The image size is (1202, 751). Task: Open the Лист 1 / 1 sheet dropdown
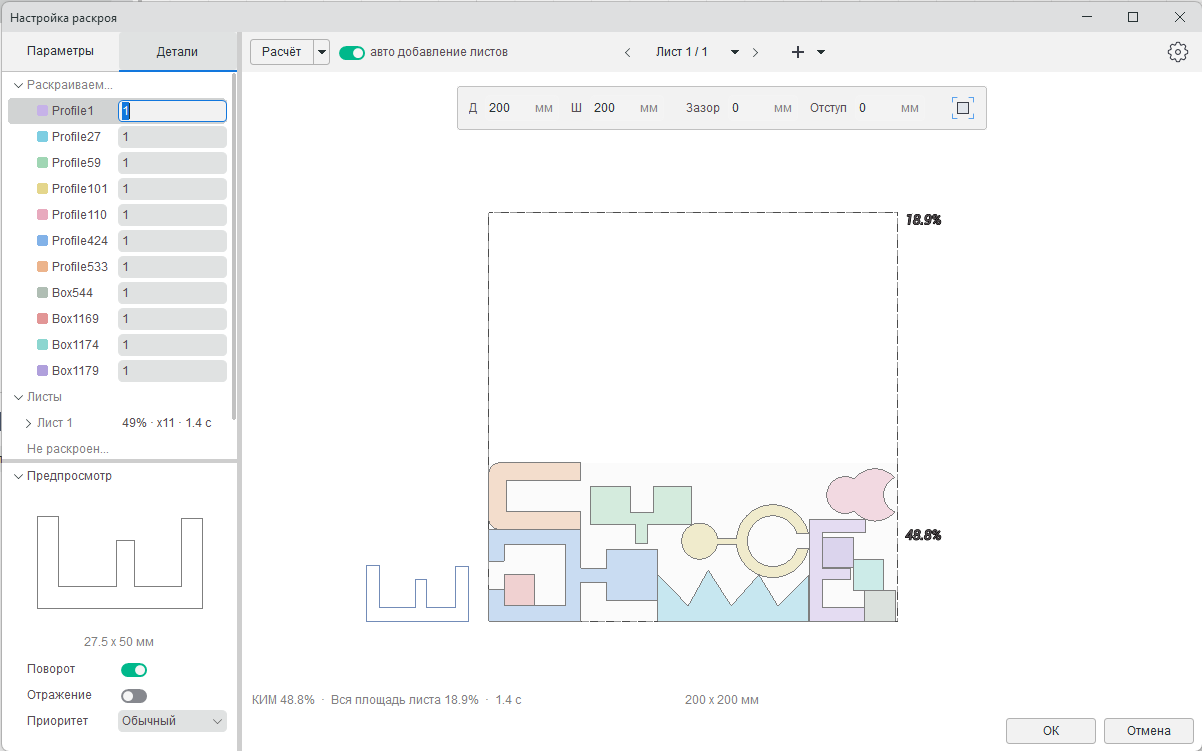point(735,52)
